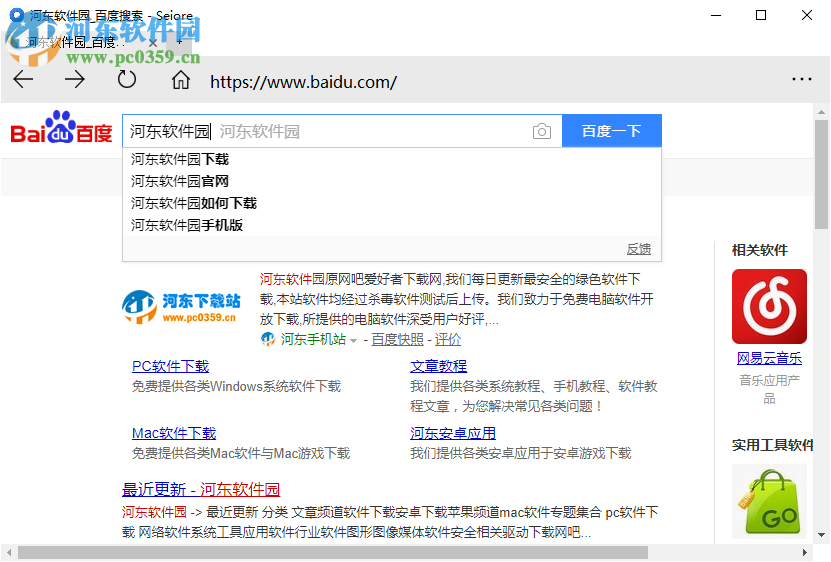
Task: Click the scroll up arrow
Action: (x=821, y=112)
